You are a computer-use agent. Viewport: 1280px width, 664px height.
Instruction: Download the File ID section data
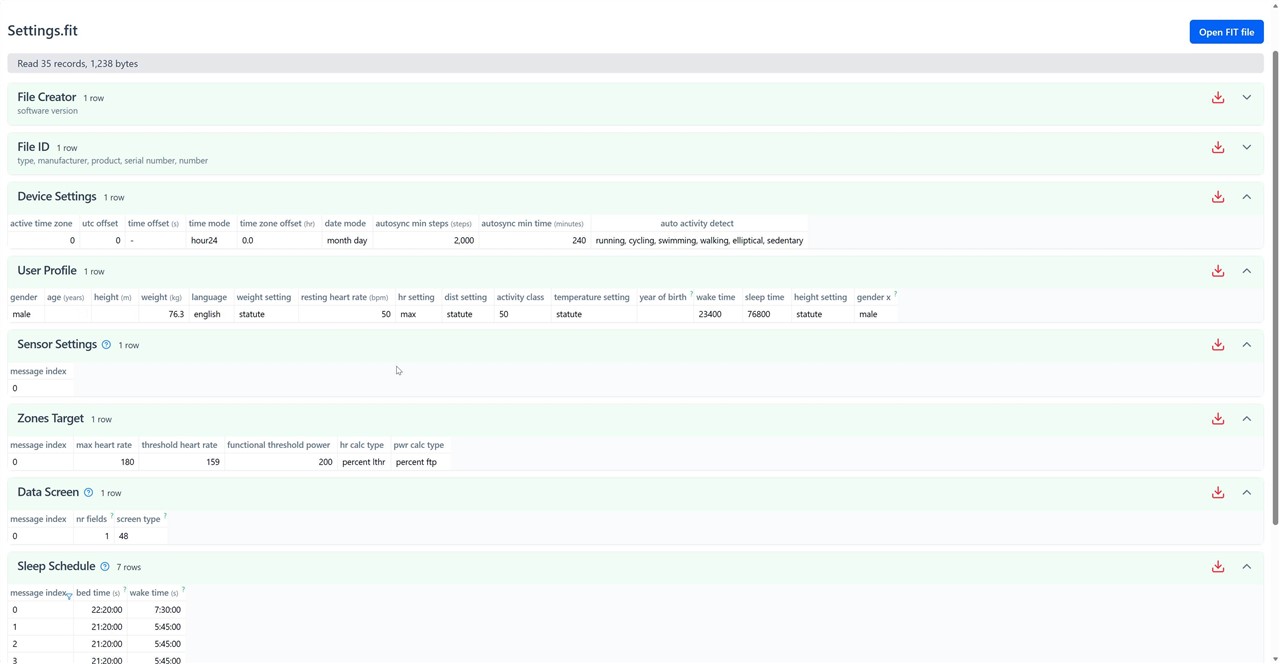[1217, 148]
